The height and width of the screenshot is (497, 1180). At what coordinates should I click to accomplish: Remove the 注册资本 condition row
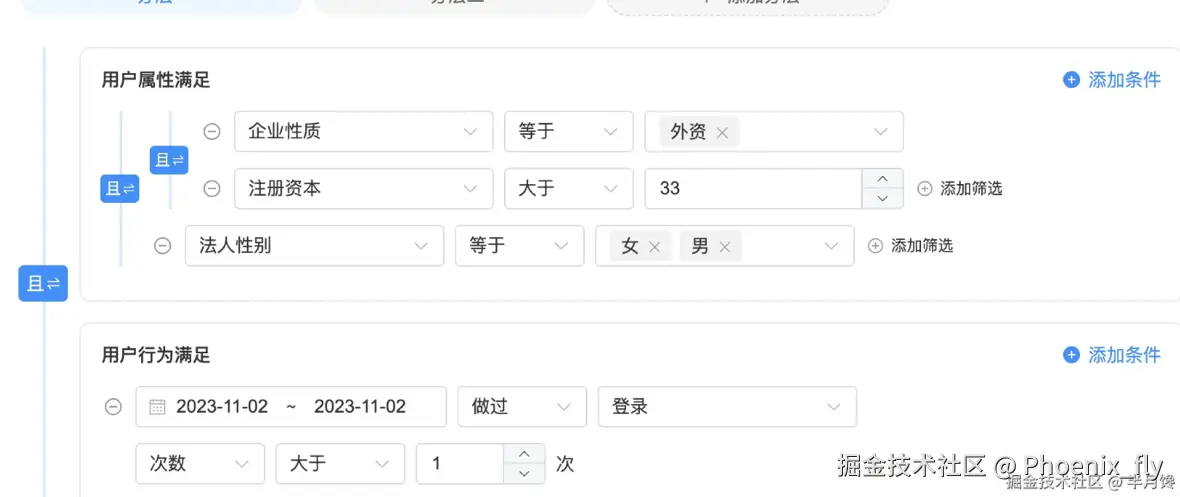pos(212,188)
